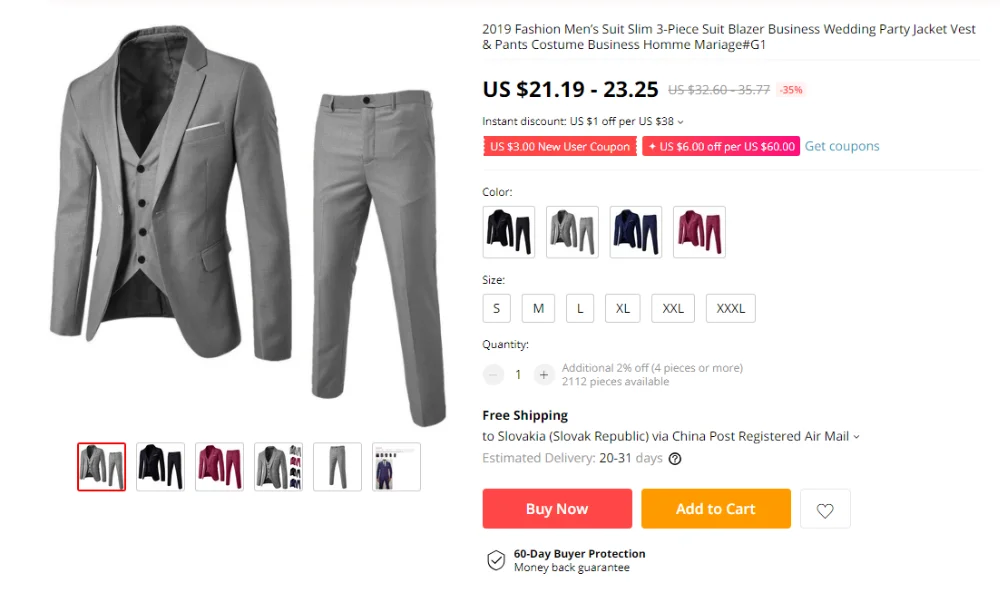Click the Add to Cart button
The width and height of the screenshot is (1000, 602).
tap(716, 509)
